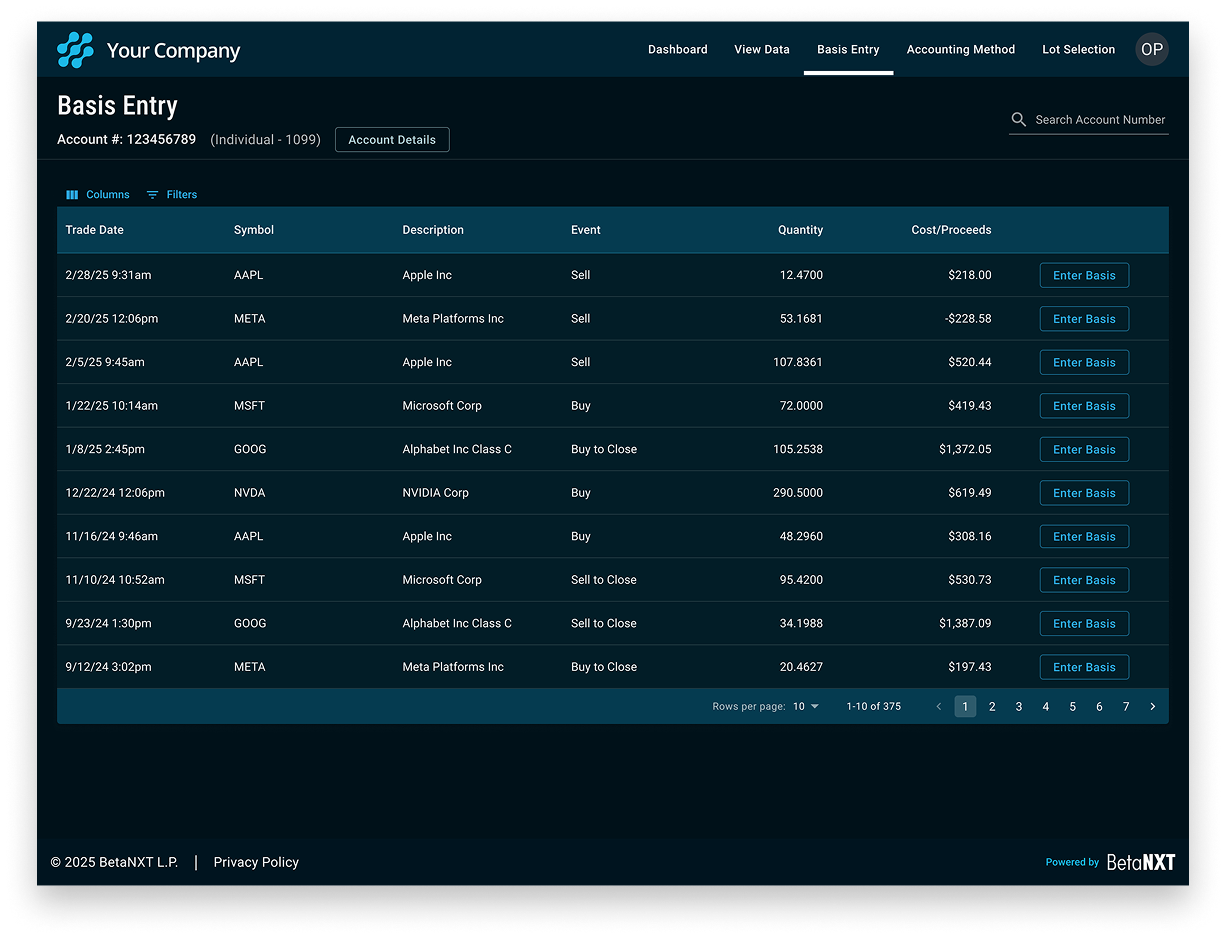1225x937 pixels.
Task: Enter basis for NVDA 12/22/24 trade
Action: pos(1084,493)
